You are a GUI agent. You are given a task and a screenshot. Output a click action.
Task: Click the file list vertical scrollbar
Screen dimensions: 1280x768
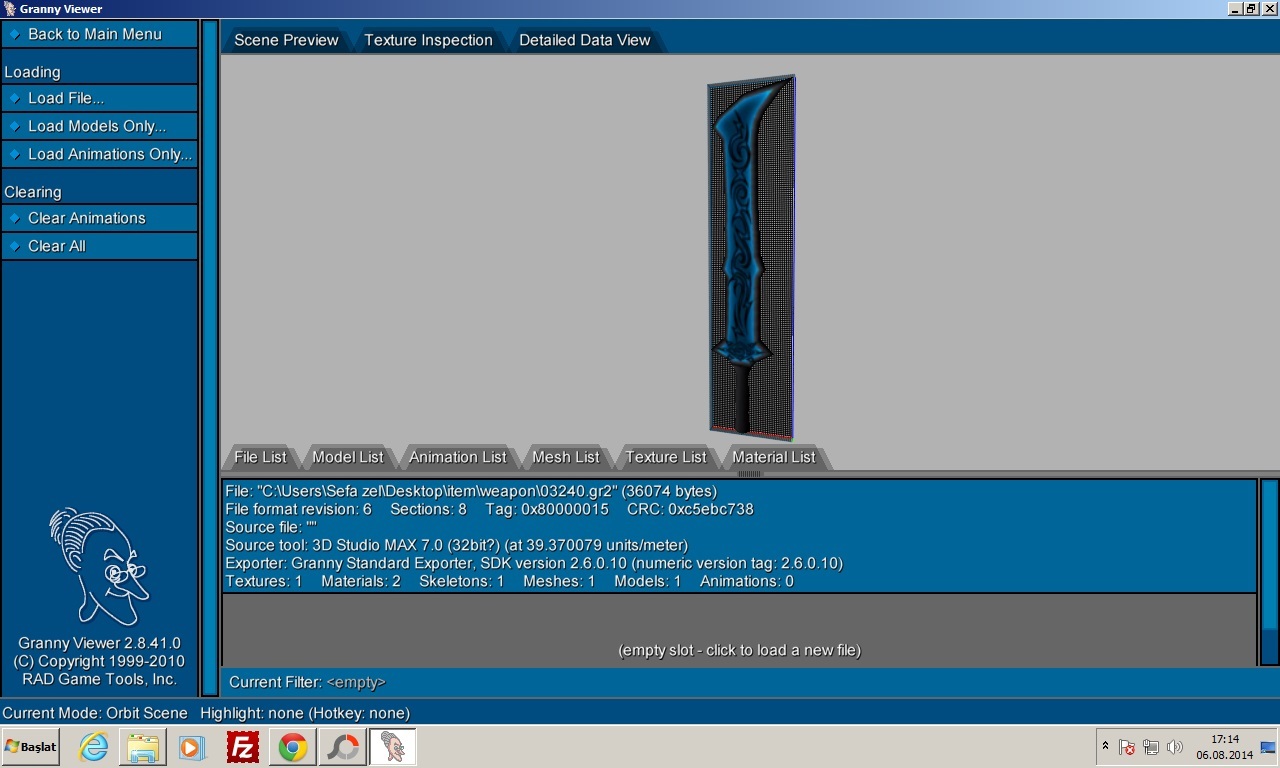pyautogui.click(x=1269, y=572)
